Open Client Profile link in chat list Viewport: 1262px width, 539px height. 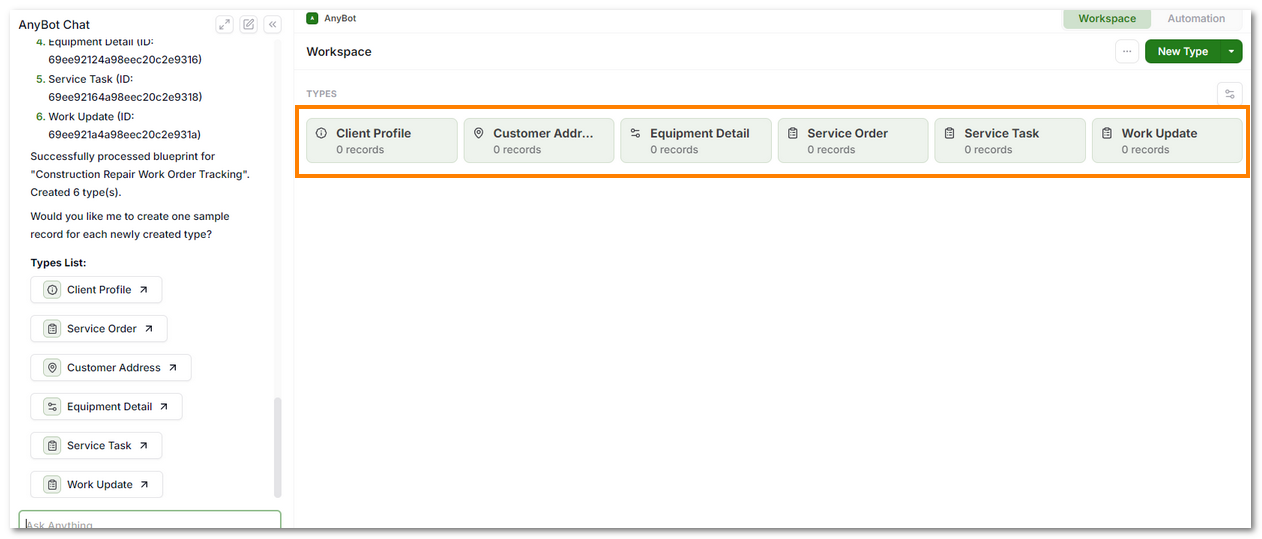click(x=96, y=290)
